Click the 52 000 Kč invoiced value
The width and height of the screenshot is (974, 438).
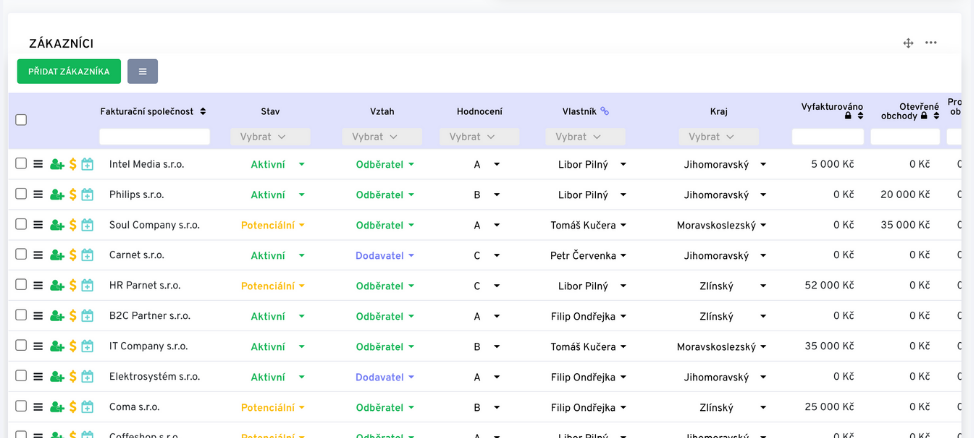829,286
